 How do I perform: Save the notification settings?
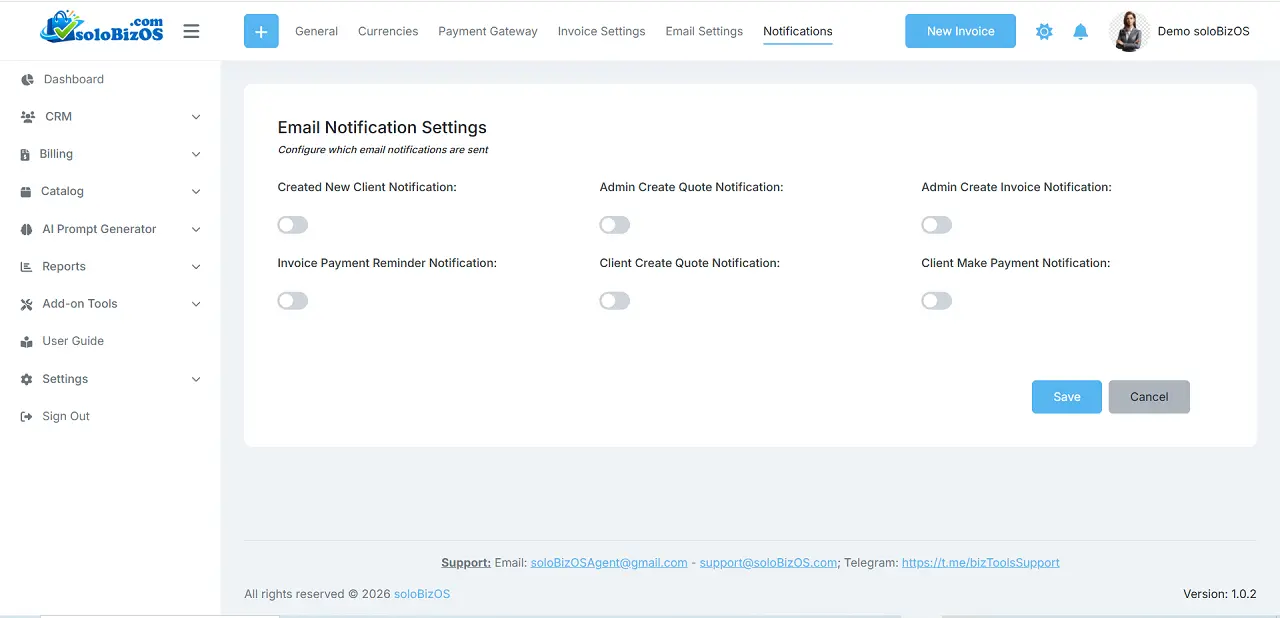1067,397
